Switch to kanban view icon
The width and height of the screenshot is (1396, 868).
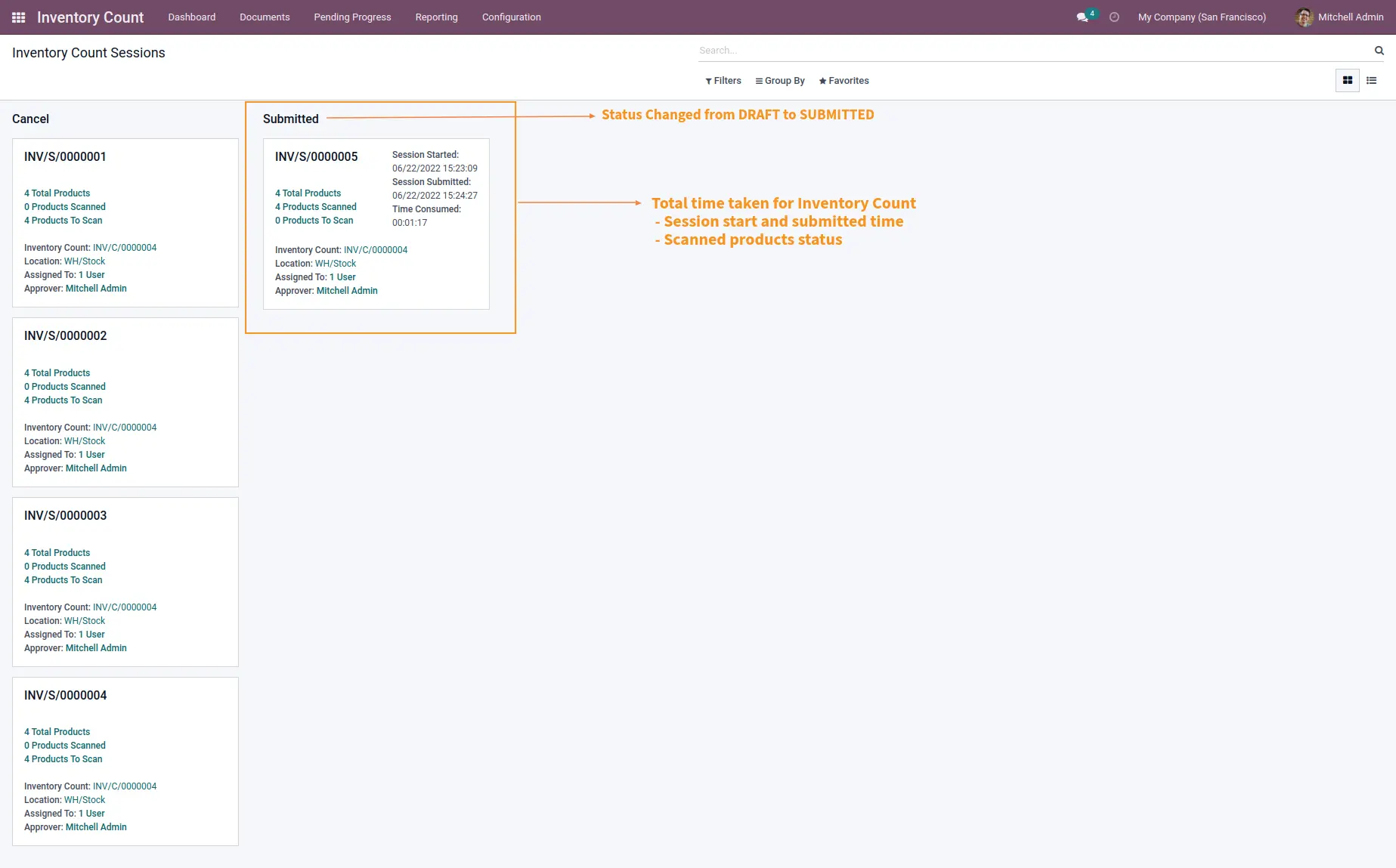(1348, 81)
